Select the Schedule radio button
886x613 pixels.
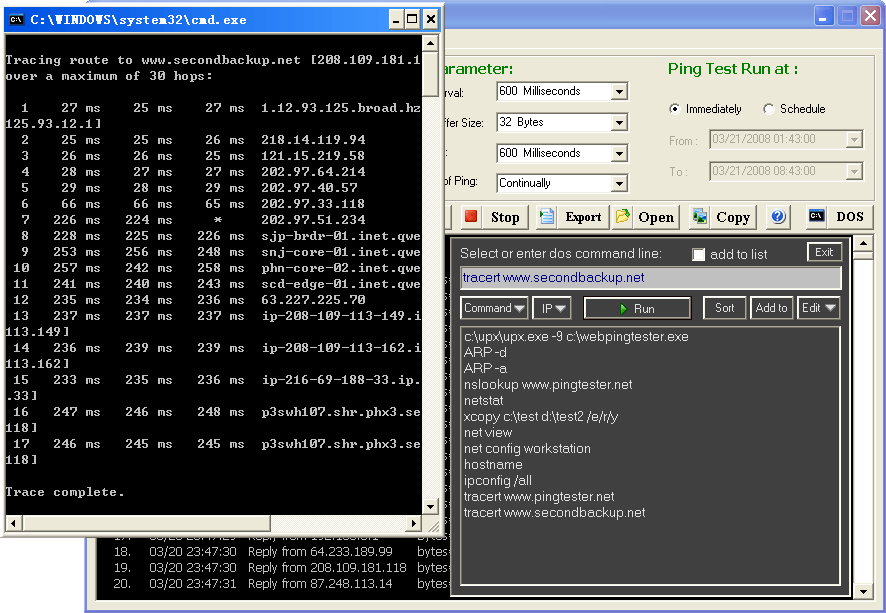point(768,109)
